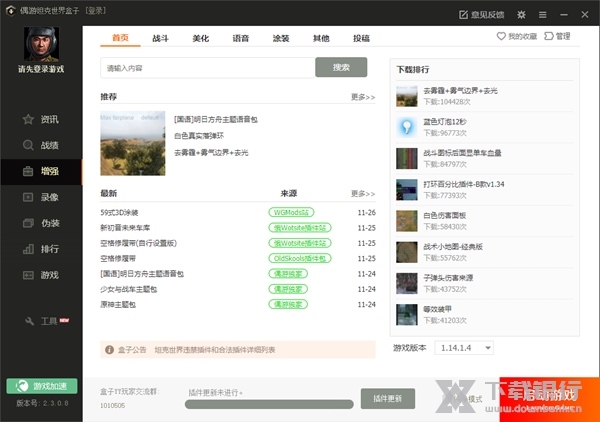The width and height of the screenshot is (600, 422).
Task: Open 意见反馈 feedback
Action: tap(482, 15)
